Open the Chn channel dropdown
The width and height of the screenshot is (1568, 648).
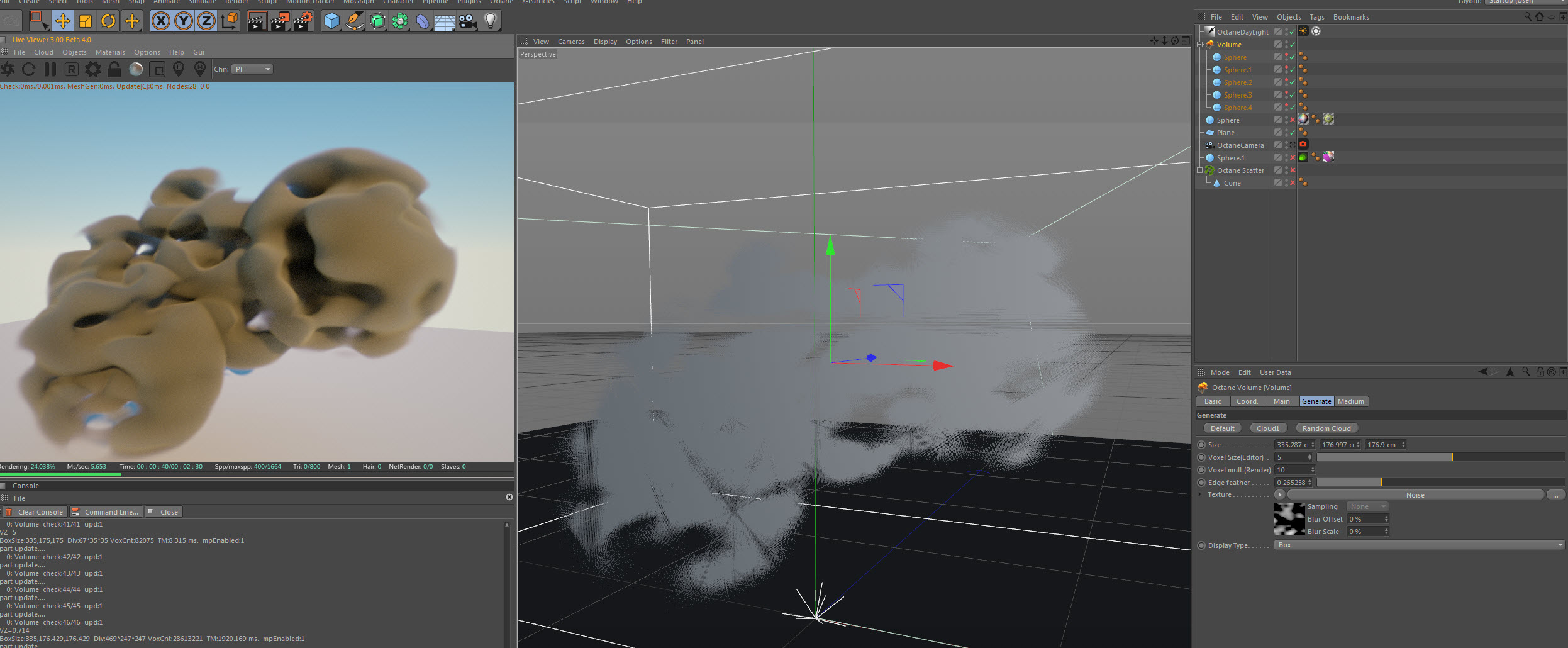(x=252, y=69)
